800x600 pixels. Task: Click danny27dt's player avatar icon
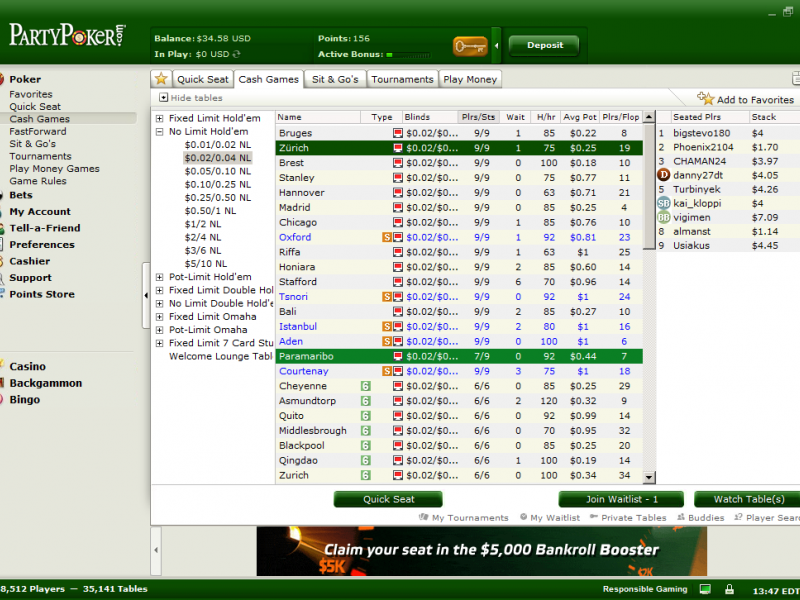(x=664, y=175)
